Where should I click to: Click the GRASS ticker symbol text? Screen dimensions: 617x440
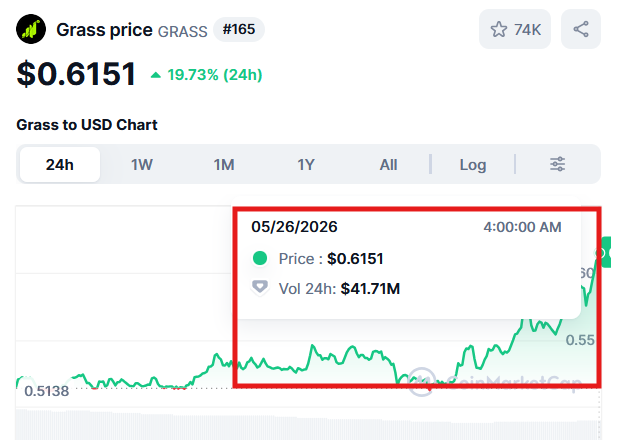(x=183, y=31)
